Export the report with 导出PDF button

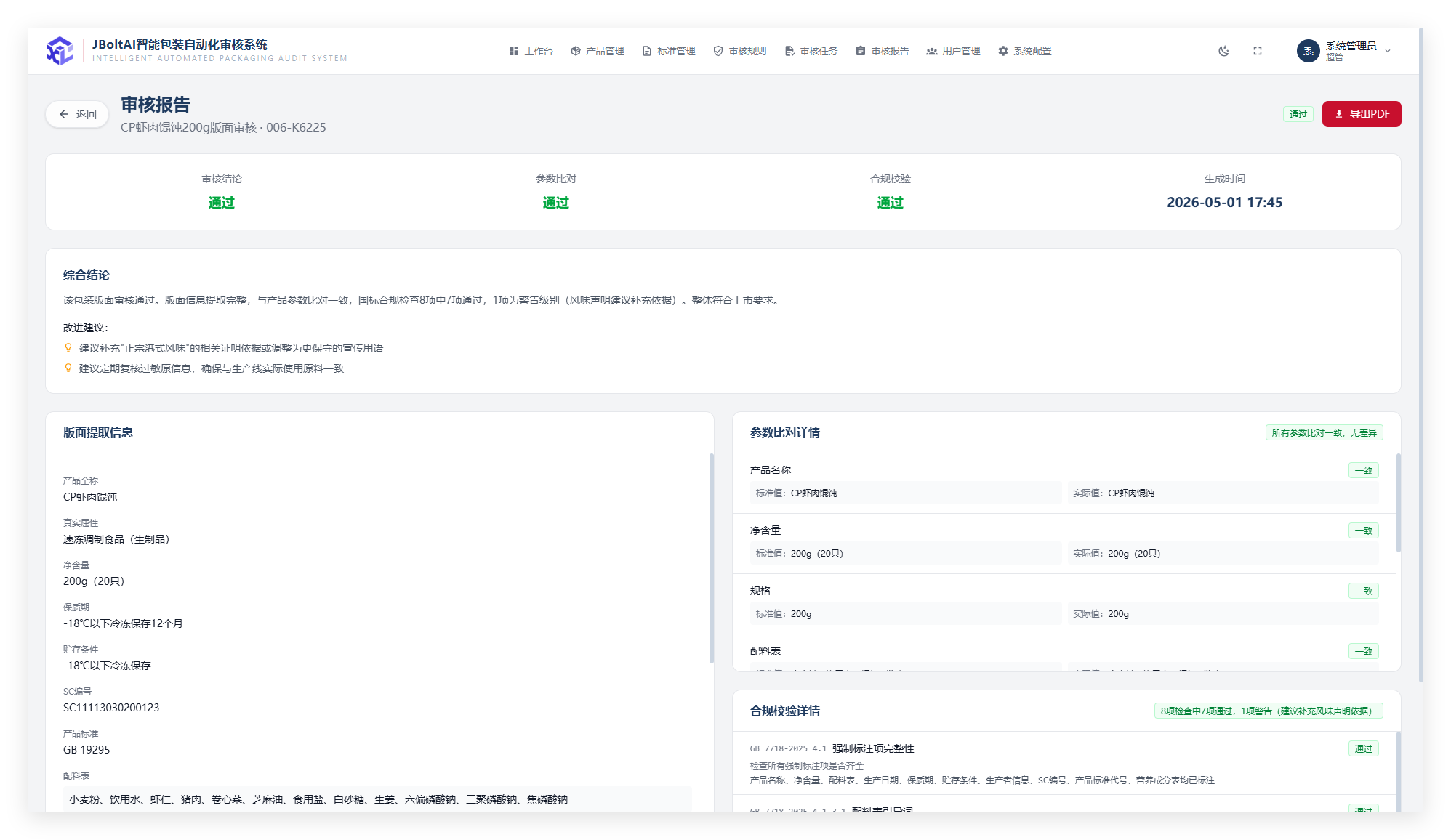click(x=1362, y=114)
